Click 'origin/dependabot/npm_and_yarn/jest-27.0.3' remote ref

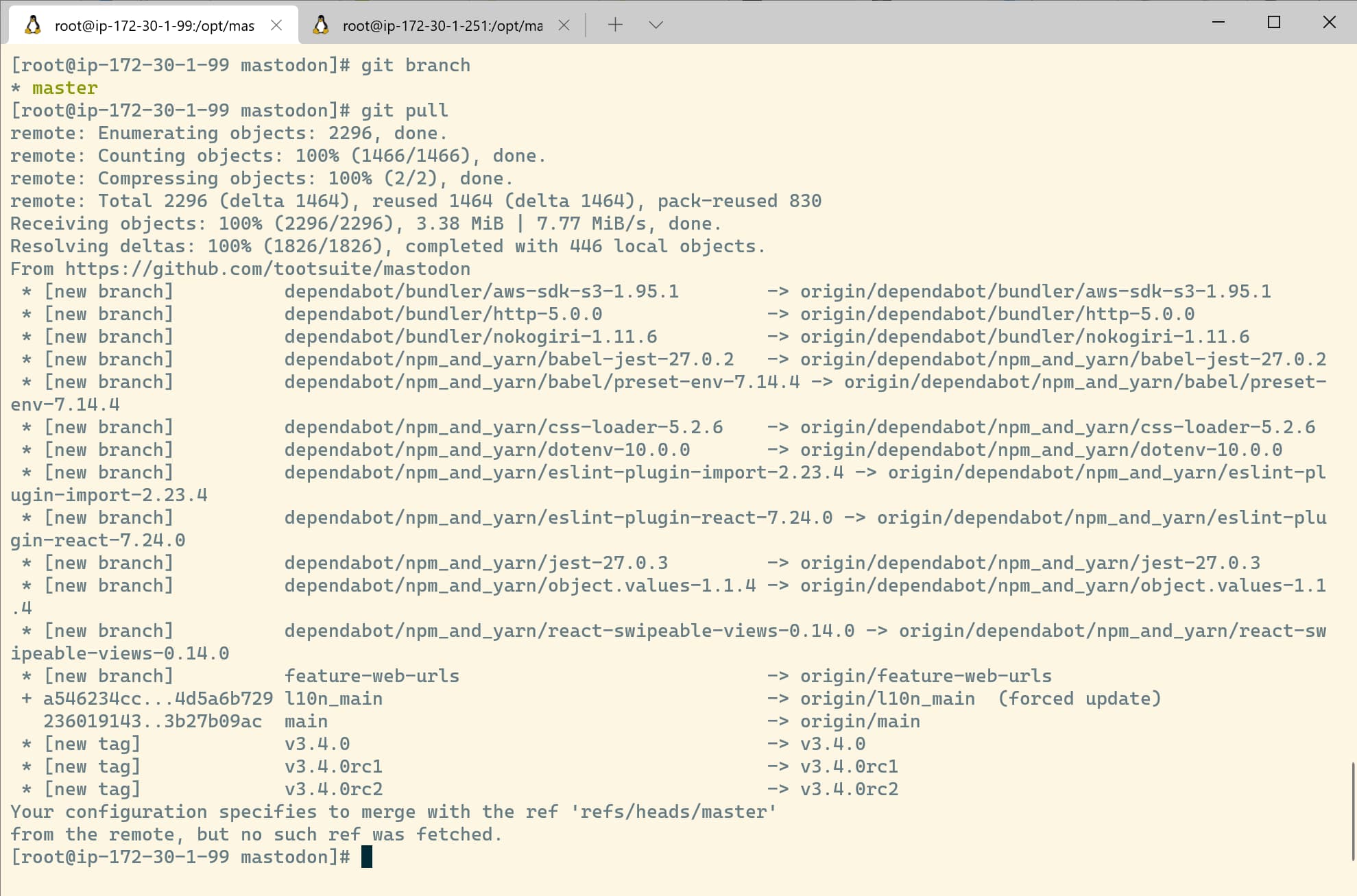[1030, 563]
